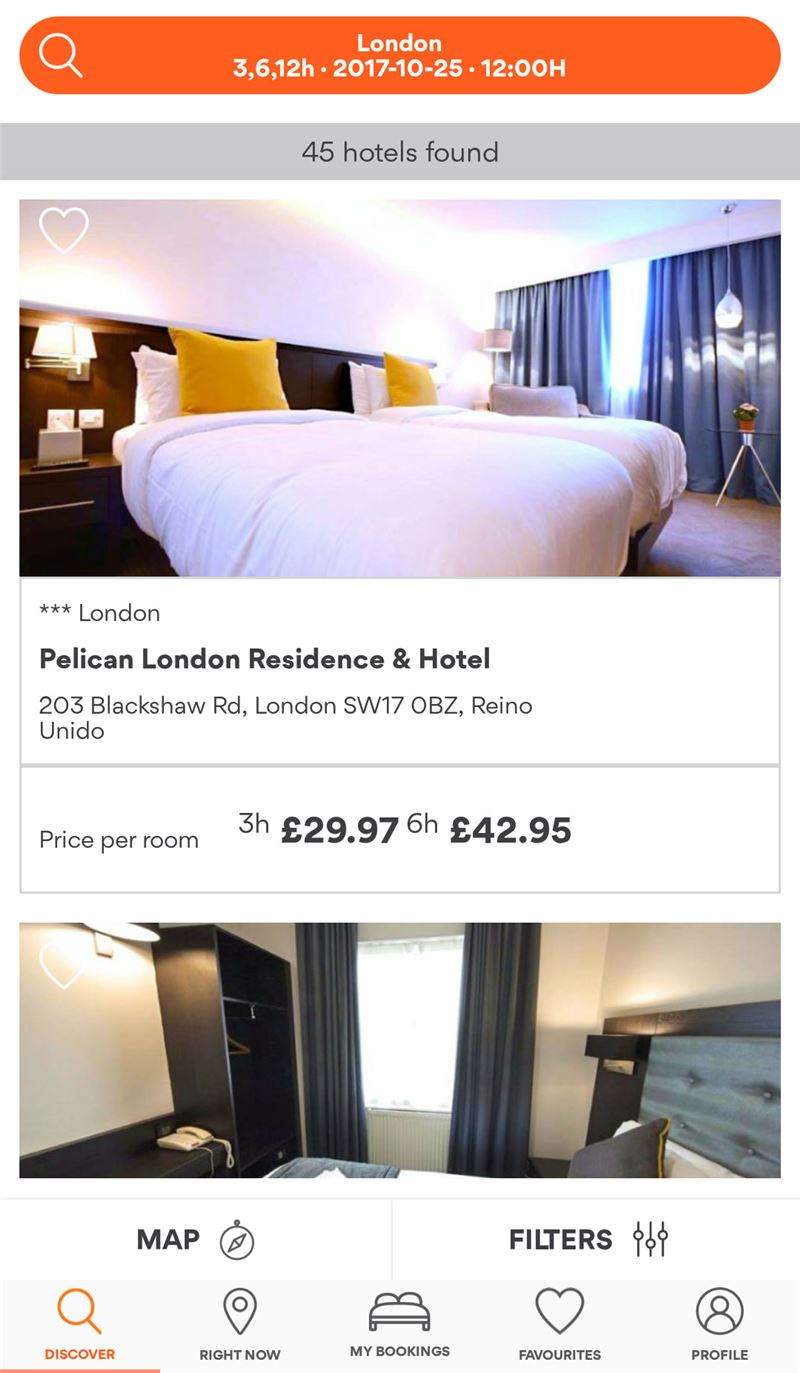Select the 6h £42.95 price option
The height and width of the screenshot is (1373, 800).
tap(489, 829)
